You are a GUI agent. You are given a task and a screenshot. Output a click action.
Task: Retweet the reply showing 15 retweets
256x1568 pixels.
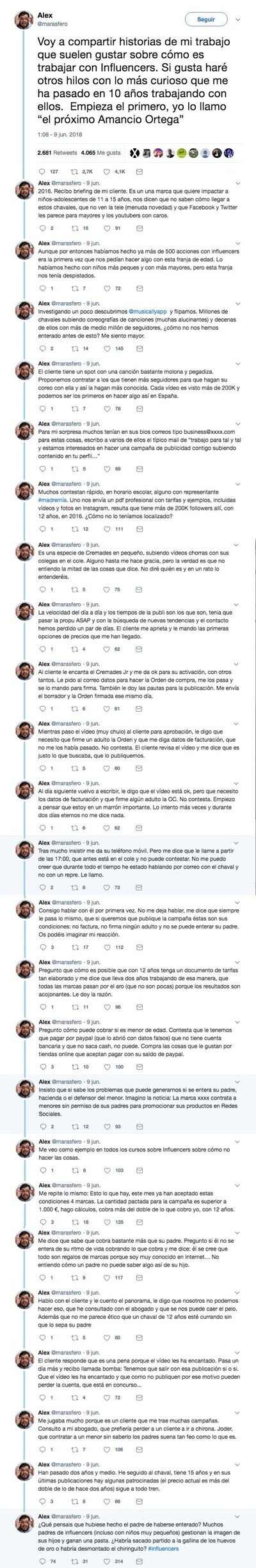click(70, 227)
